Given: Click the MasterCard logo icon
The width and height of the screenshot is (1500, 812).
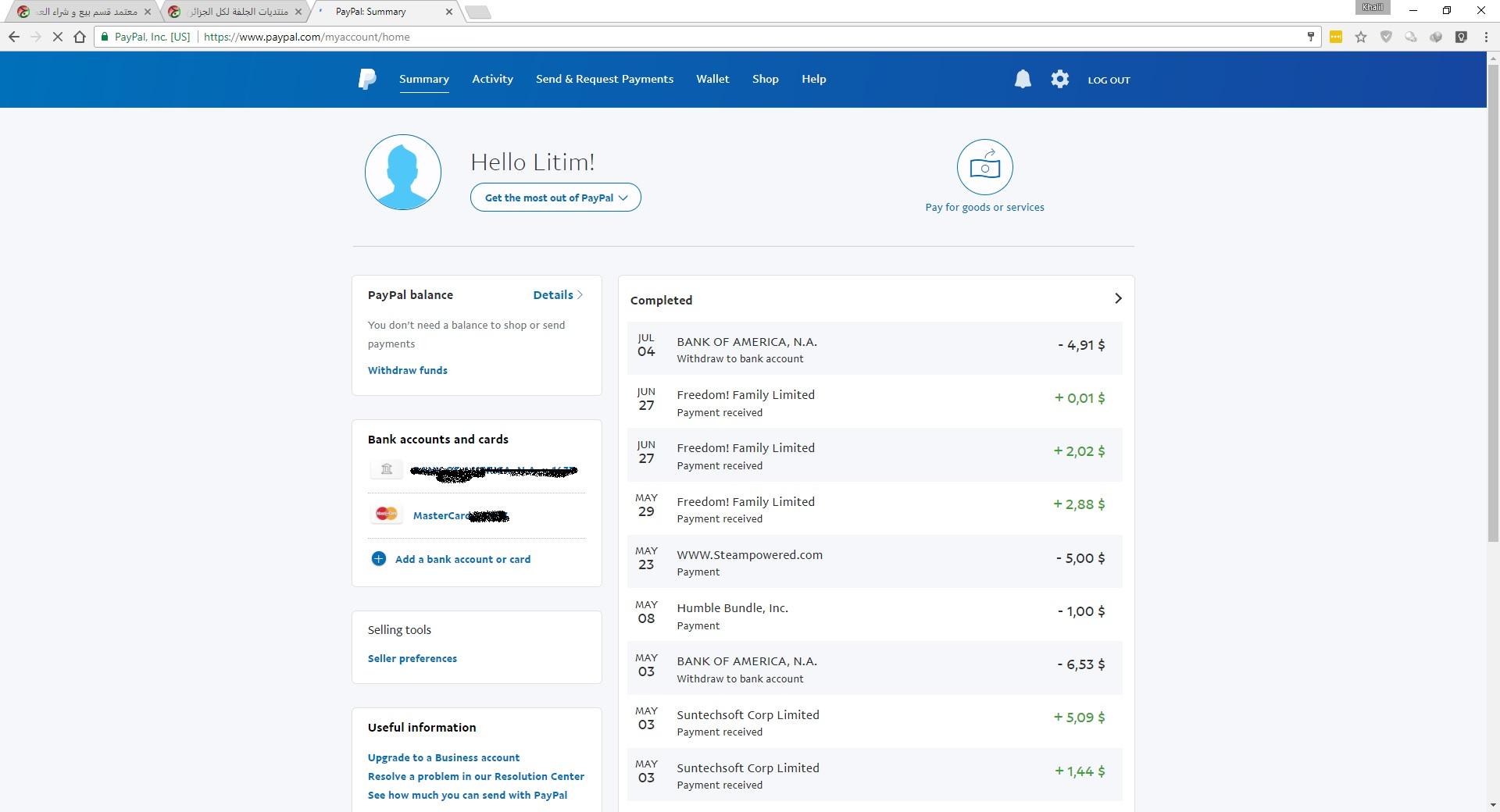Looking at the screenshot, I should [x=386, y=514].
